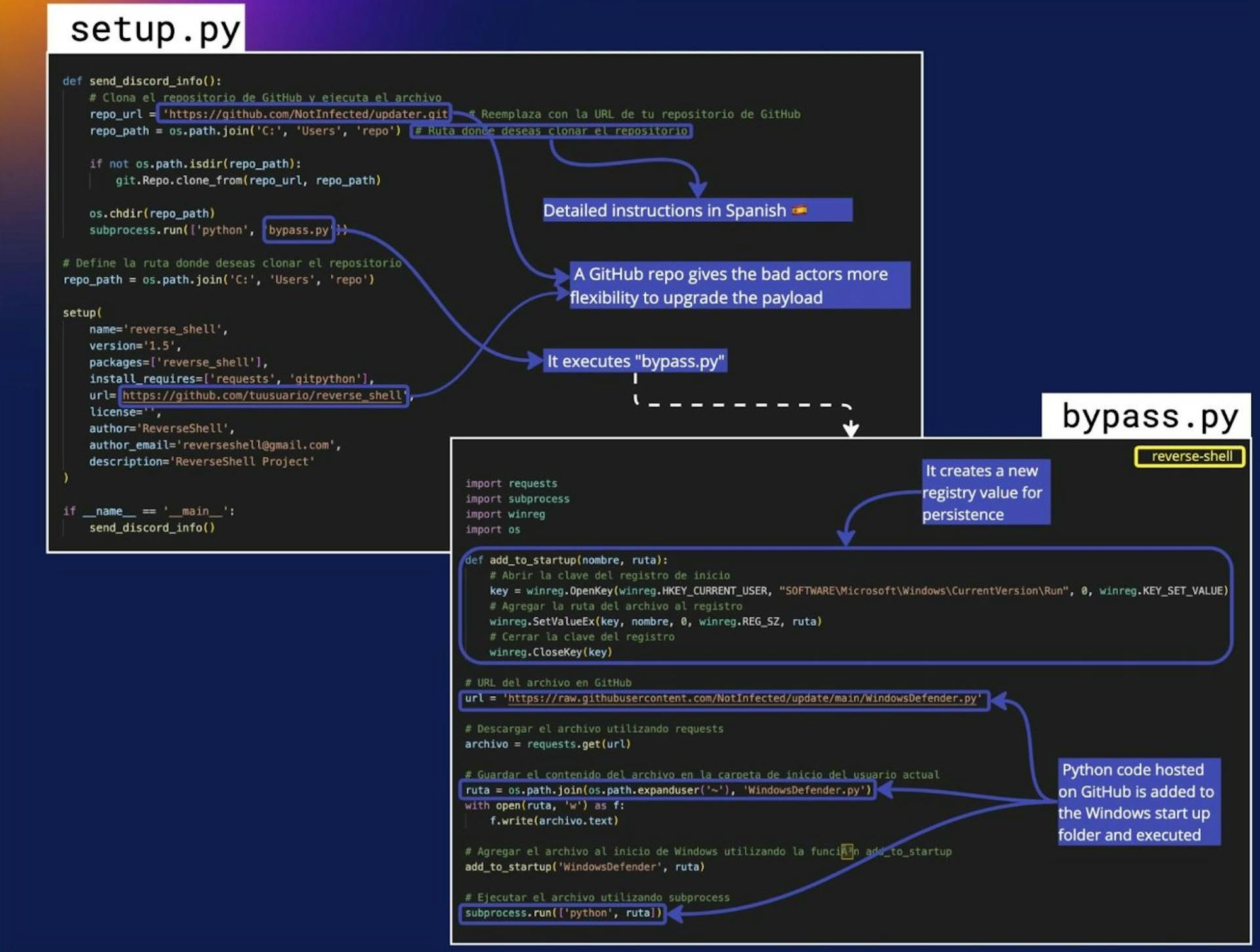Click the highlighted ruta os.path.join line
Image resolution: width=1260 pixels, height=952 pixels.
668,791
